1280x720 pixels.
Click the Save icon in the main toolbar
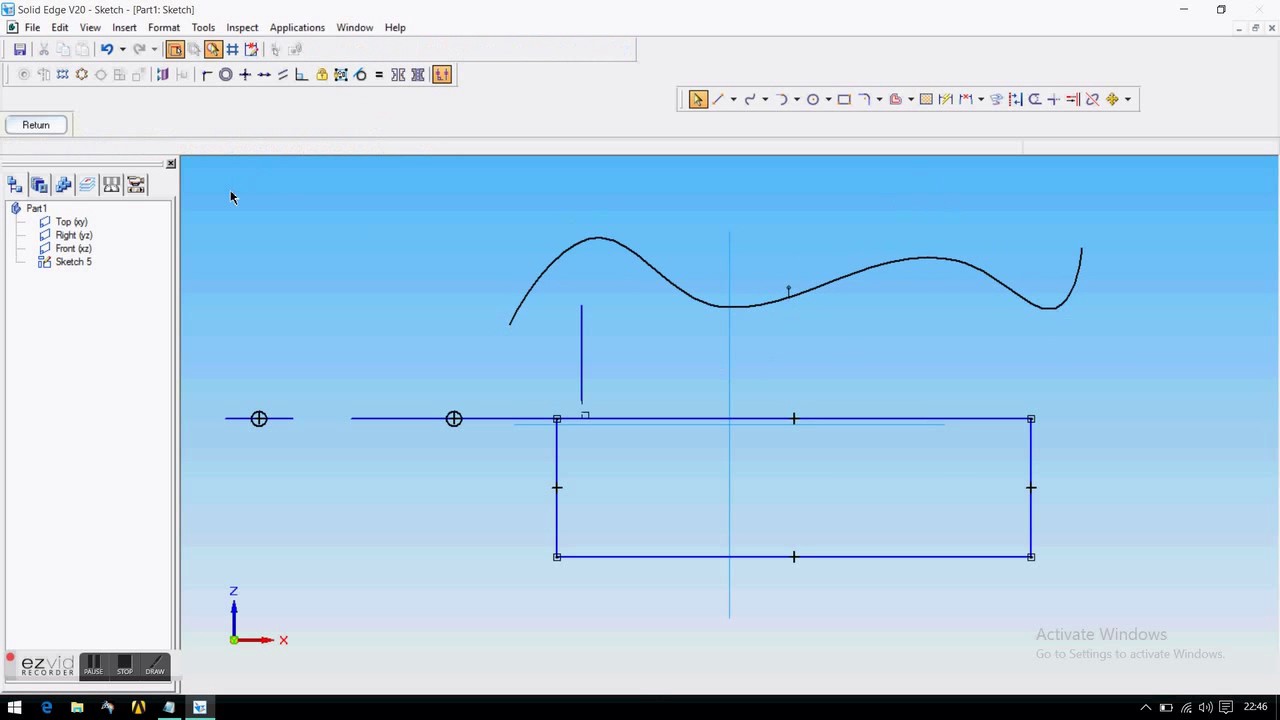pyautogui.click(x=19, y=49)
